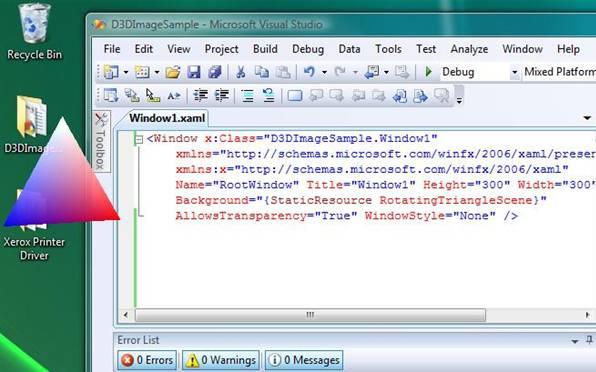This screenshot has width=596, height=372.
Task: Open the active files dropdown arrow
Action: 587,118
